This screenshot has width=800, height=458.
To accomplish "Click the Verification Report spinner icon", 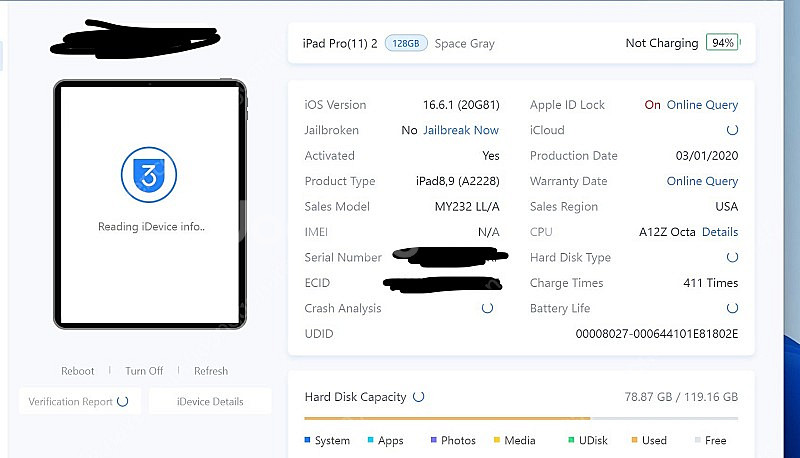I will tap(122, 401).
